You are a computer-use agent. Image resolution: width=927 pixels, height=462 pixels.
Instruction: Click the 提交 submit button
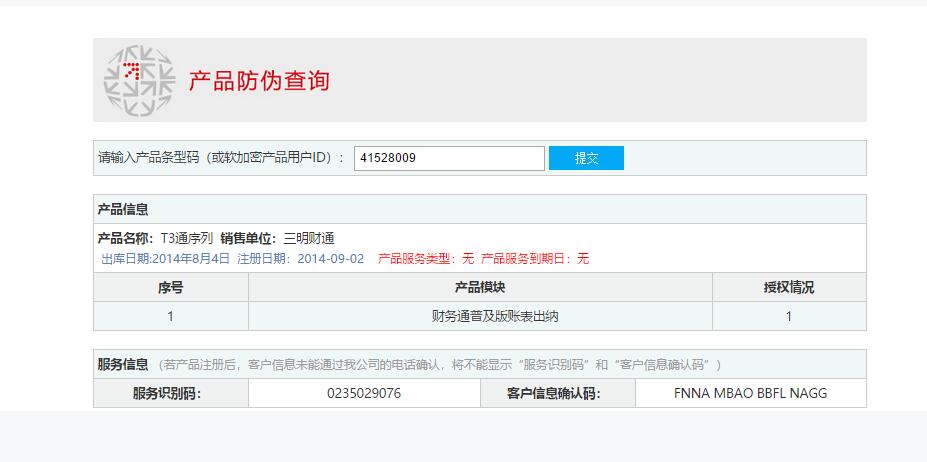tap(586, 158)
